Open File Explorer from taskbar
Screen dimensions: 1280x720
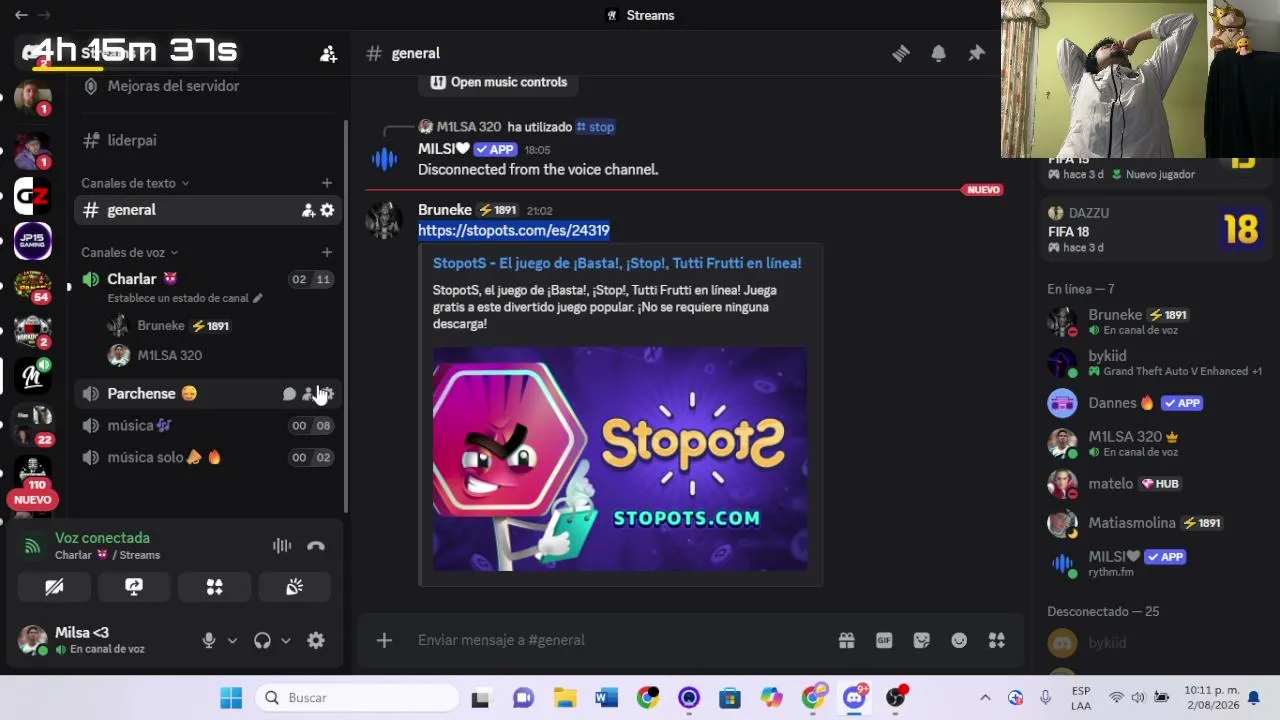coord(565,698)
